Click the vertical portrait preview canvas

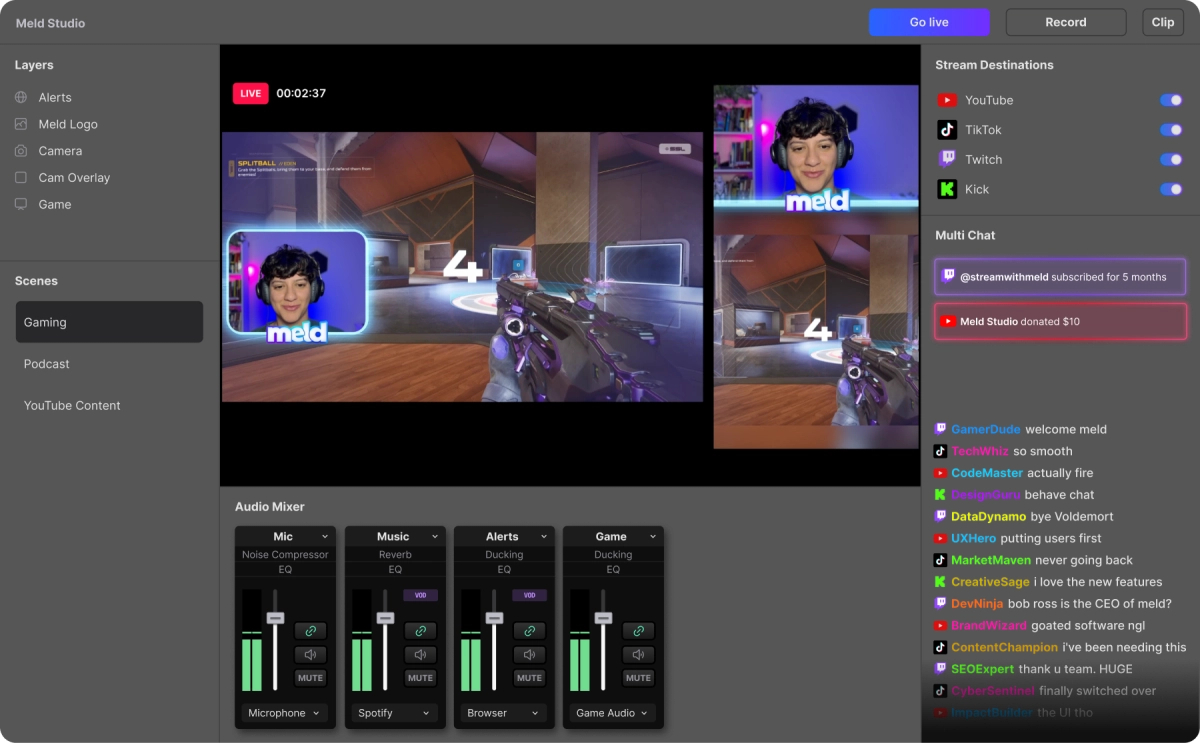coord(816,267)
